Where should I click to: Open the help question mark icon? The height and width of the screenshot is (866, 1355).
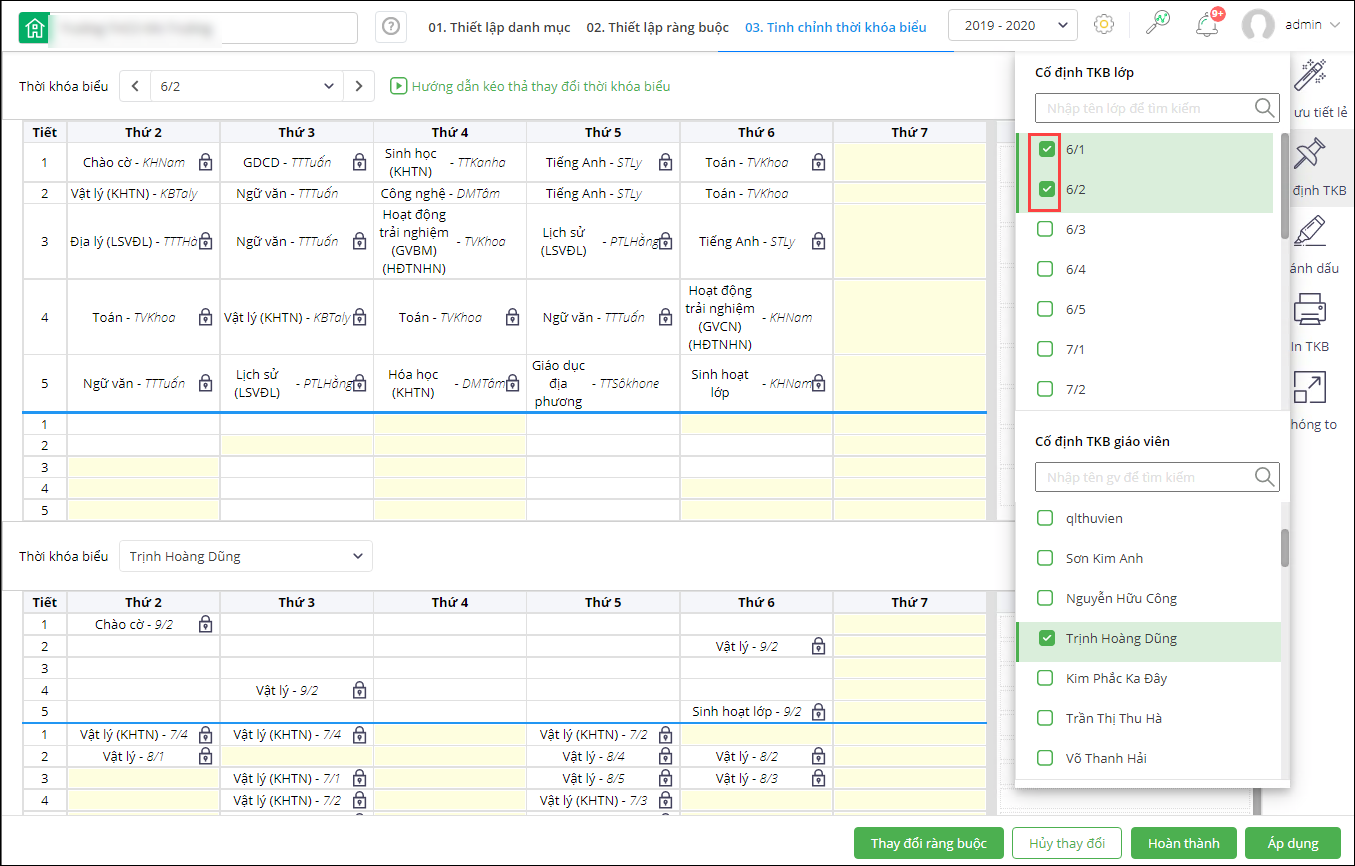(x=391, y=27)
